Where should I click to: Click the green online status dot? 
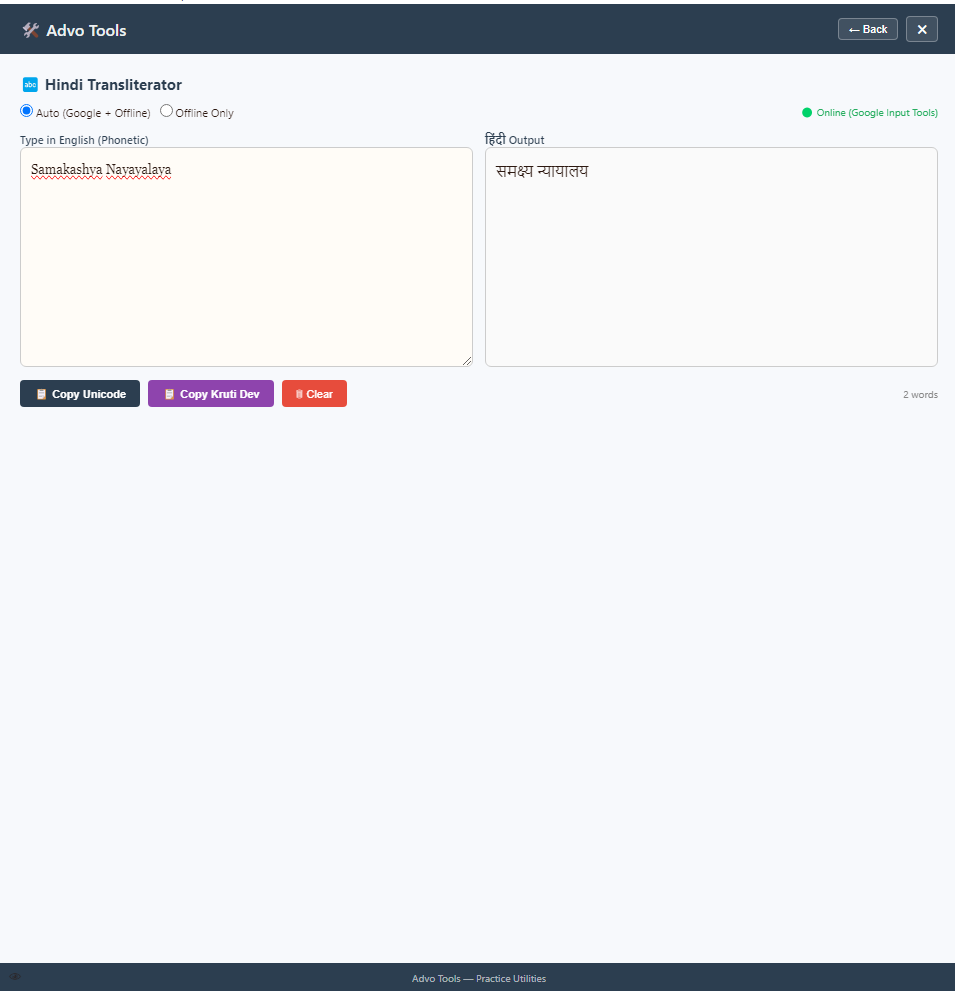click(807, 112)
